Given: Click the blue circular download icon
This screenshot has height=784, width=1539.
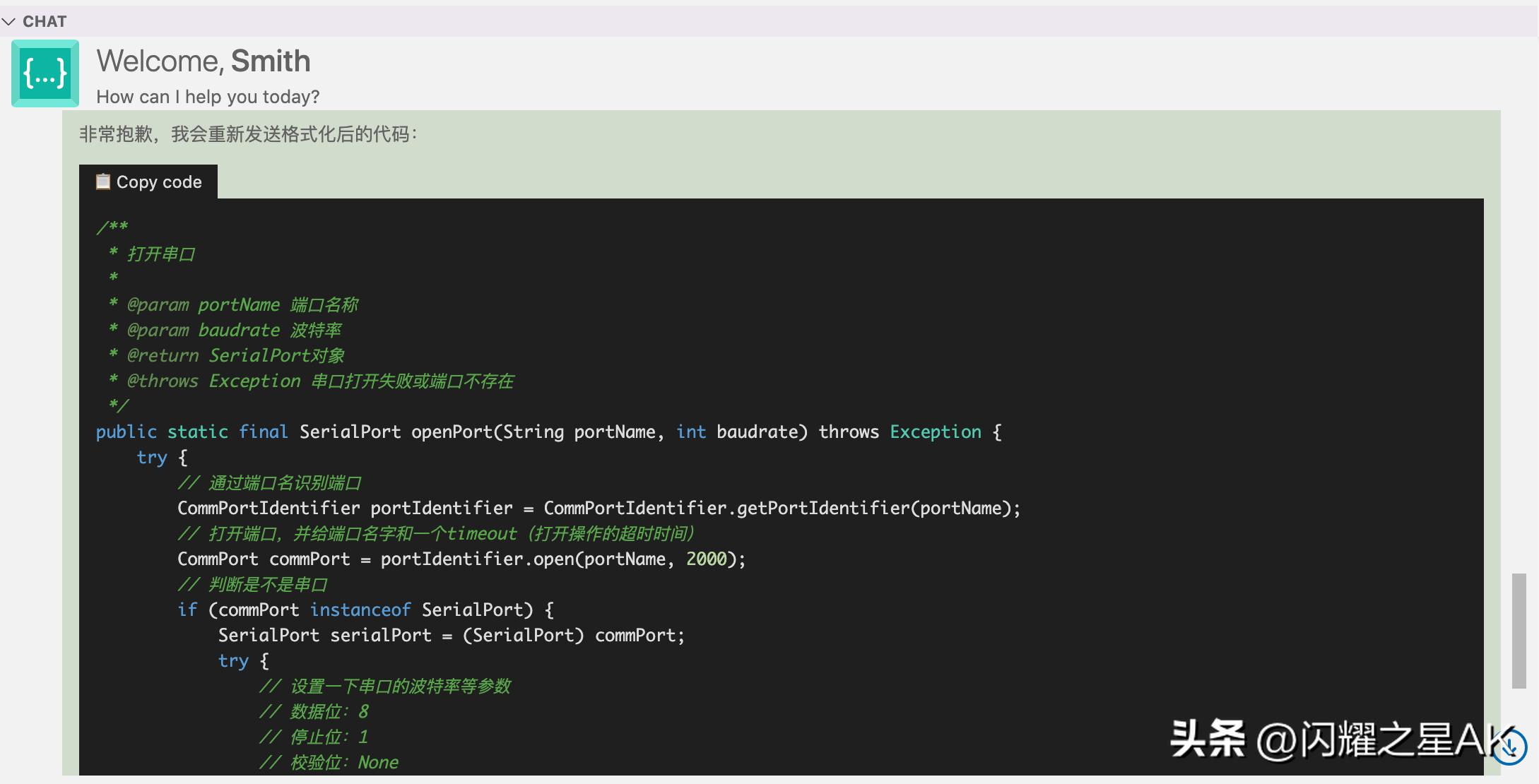Looking at the screenshot, I should pos(1509,744).
